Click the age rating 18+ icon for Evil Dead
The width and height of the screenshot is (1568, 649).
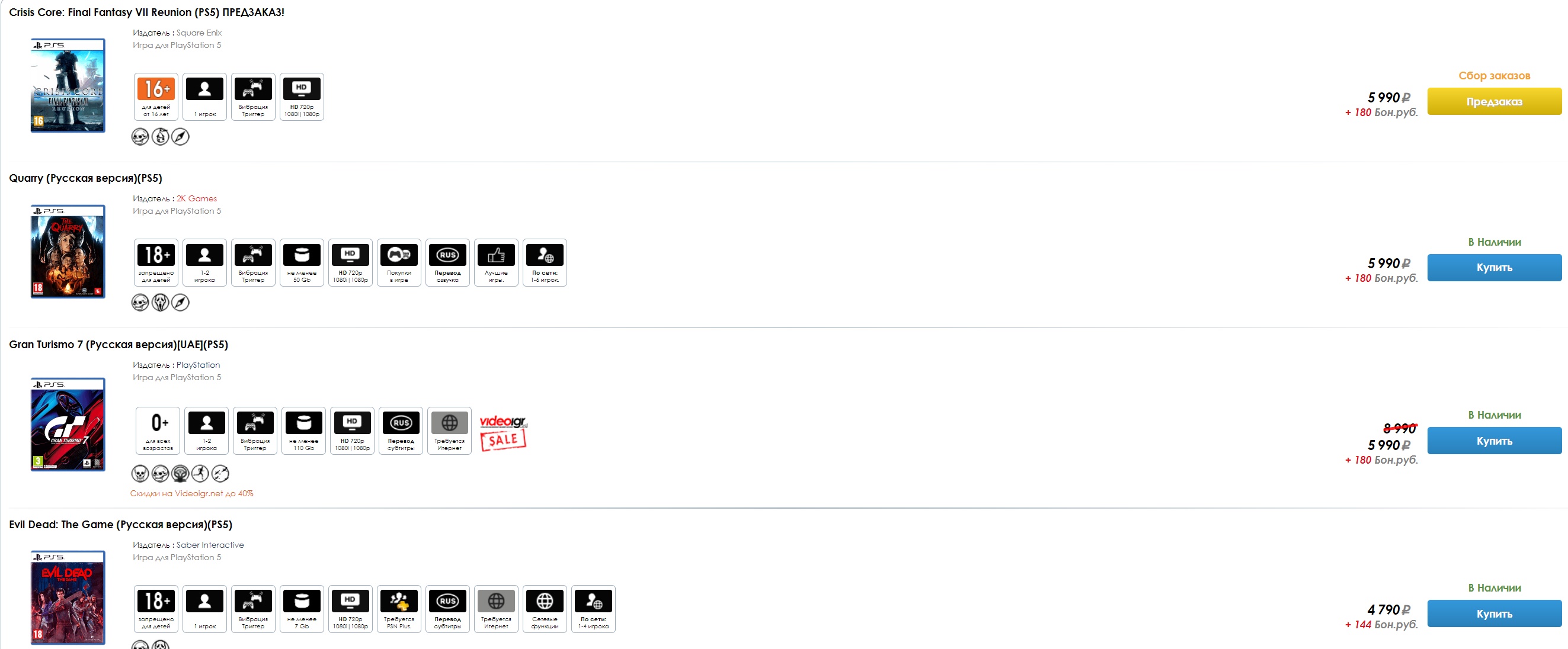pyautogui.click(x=156, y=600)
